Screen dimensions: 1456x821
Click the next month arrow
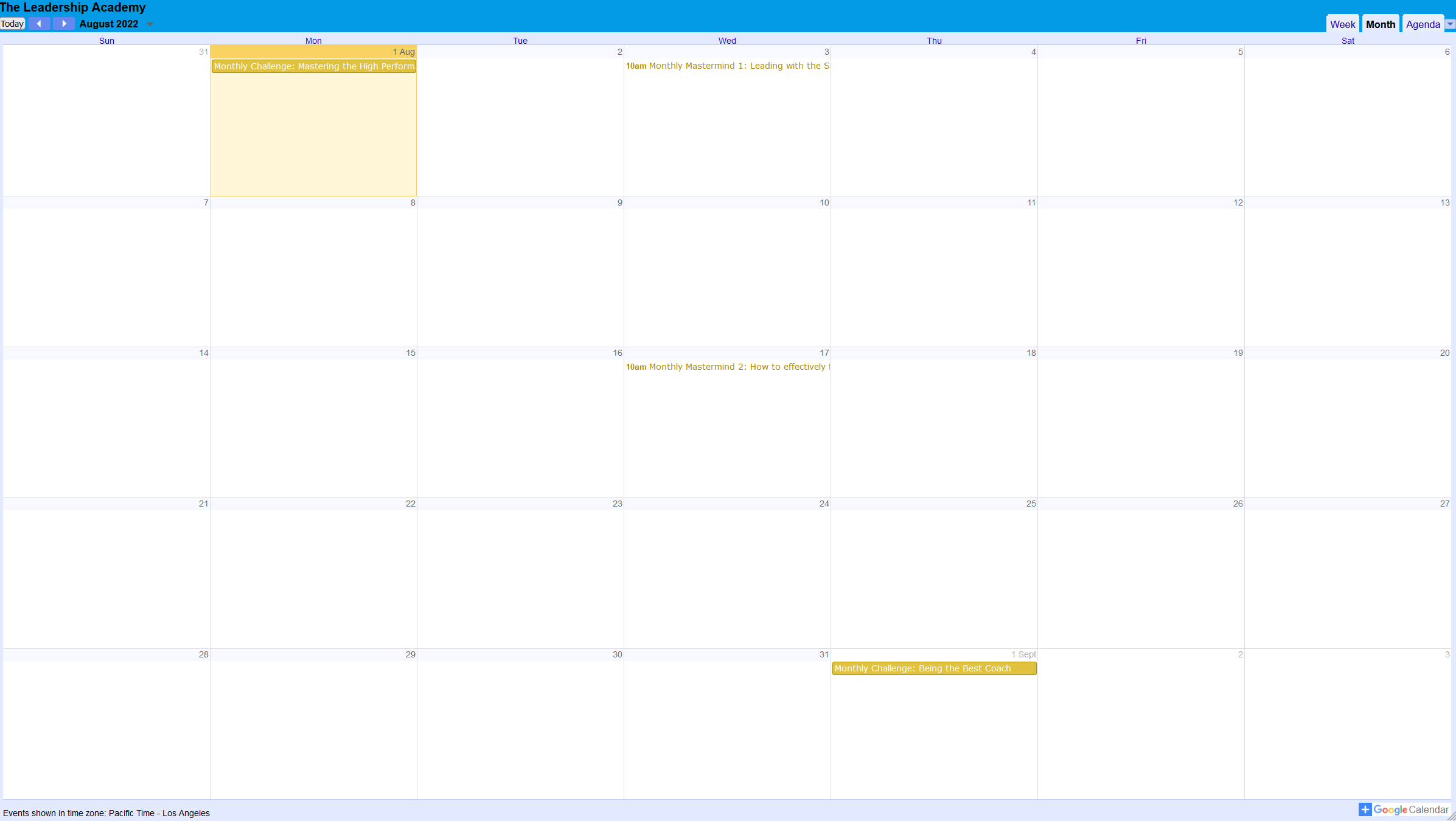pos(63,24)
